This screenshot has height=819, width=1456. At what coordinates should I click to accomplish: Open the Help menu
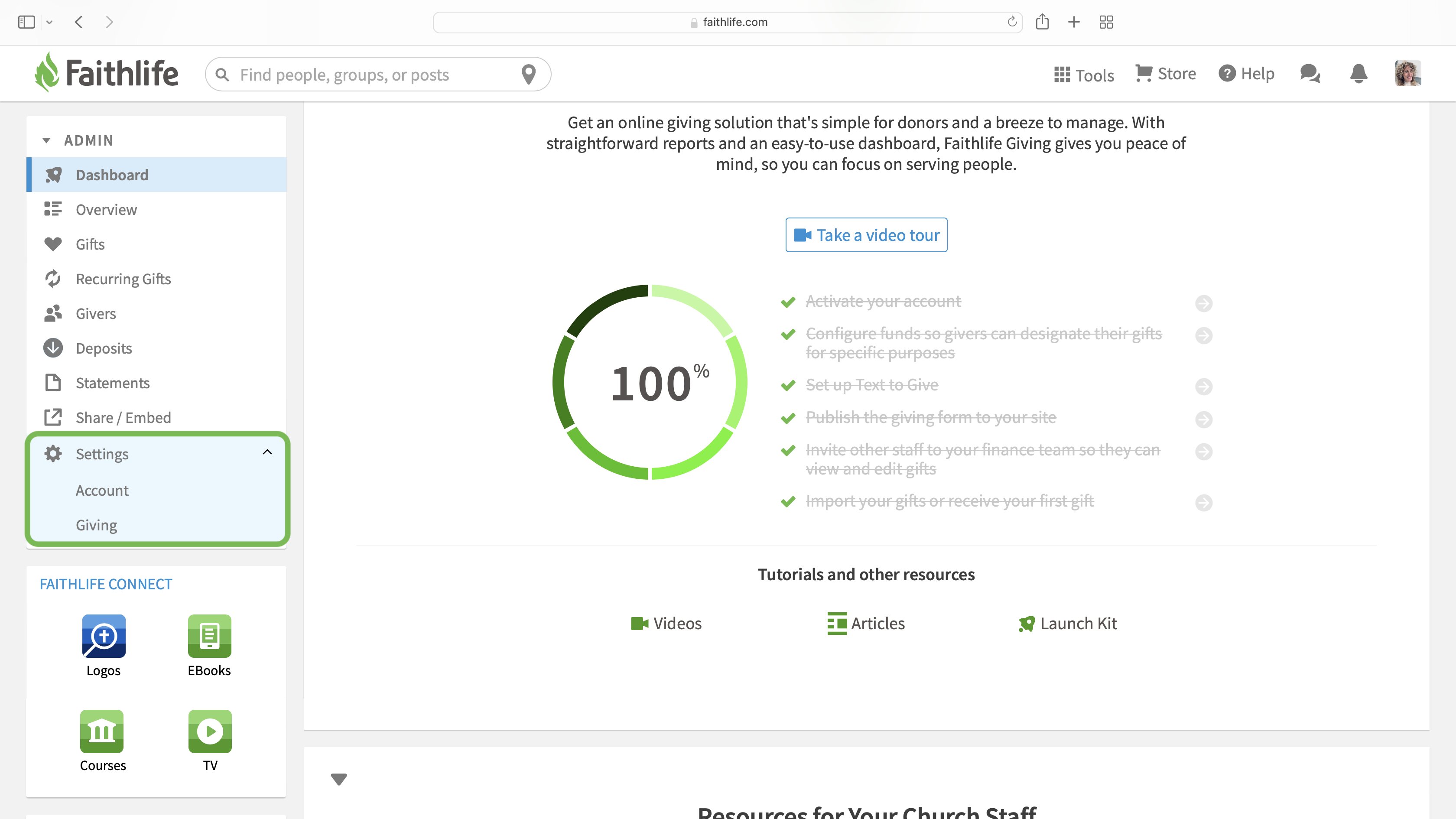point(1246,74)
